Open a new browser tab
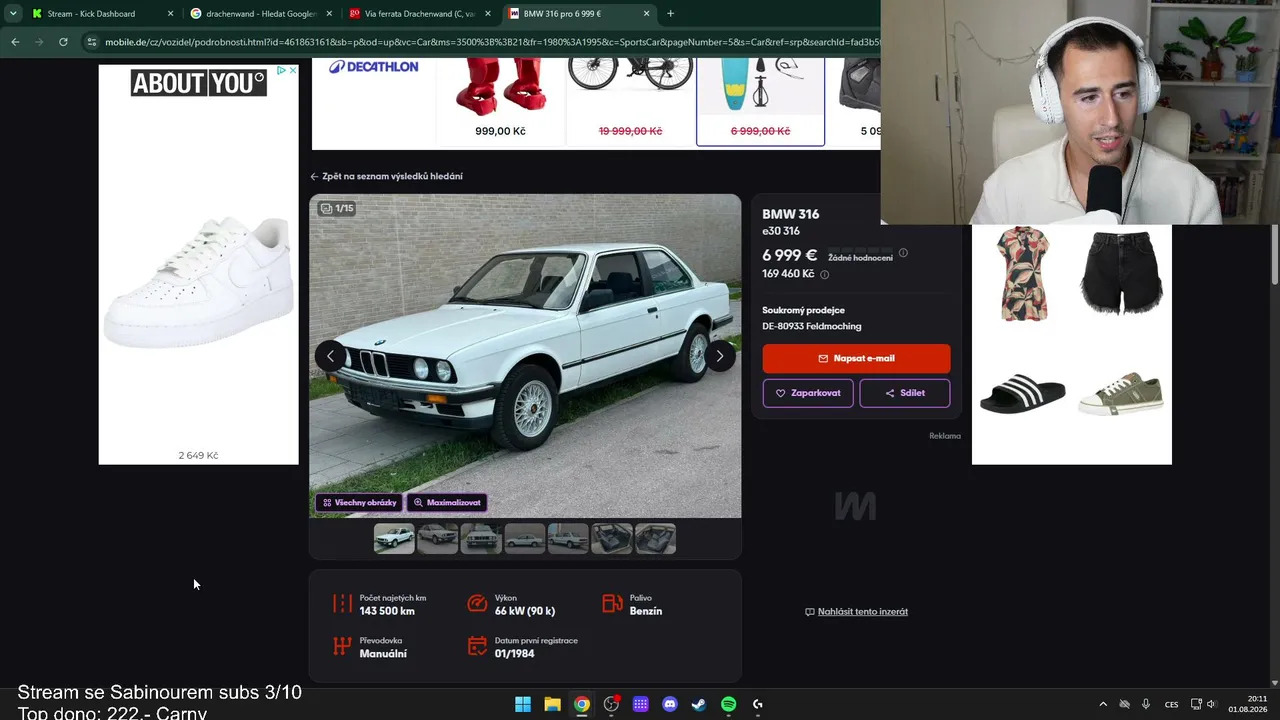The height and width of the screenshot is (720, 1280). (x=670, y=14)
